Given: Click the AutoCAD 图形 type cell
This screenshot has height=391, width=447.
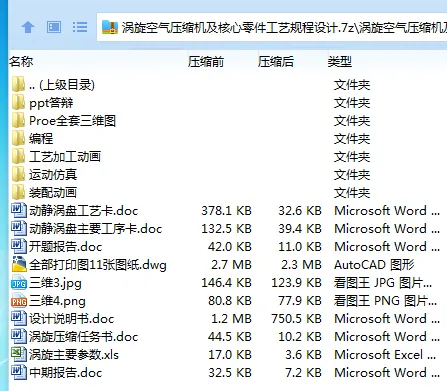Looking at the screenshot, I should 374,265.
